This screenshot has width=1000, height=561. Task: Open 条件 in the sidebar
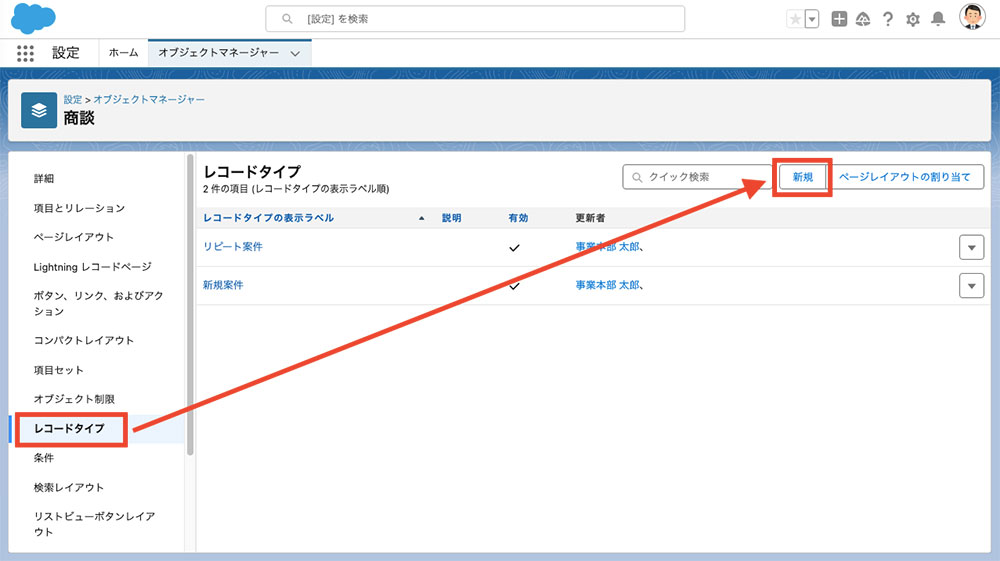point(44,458)
